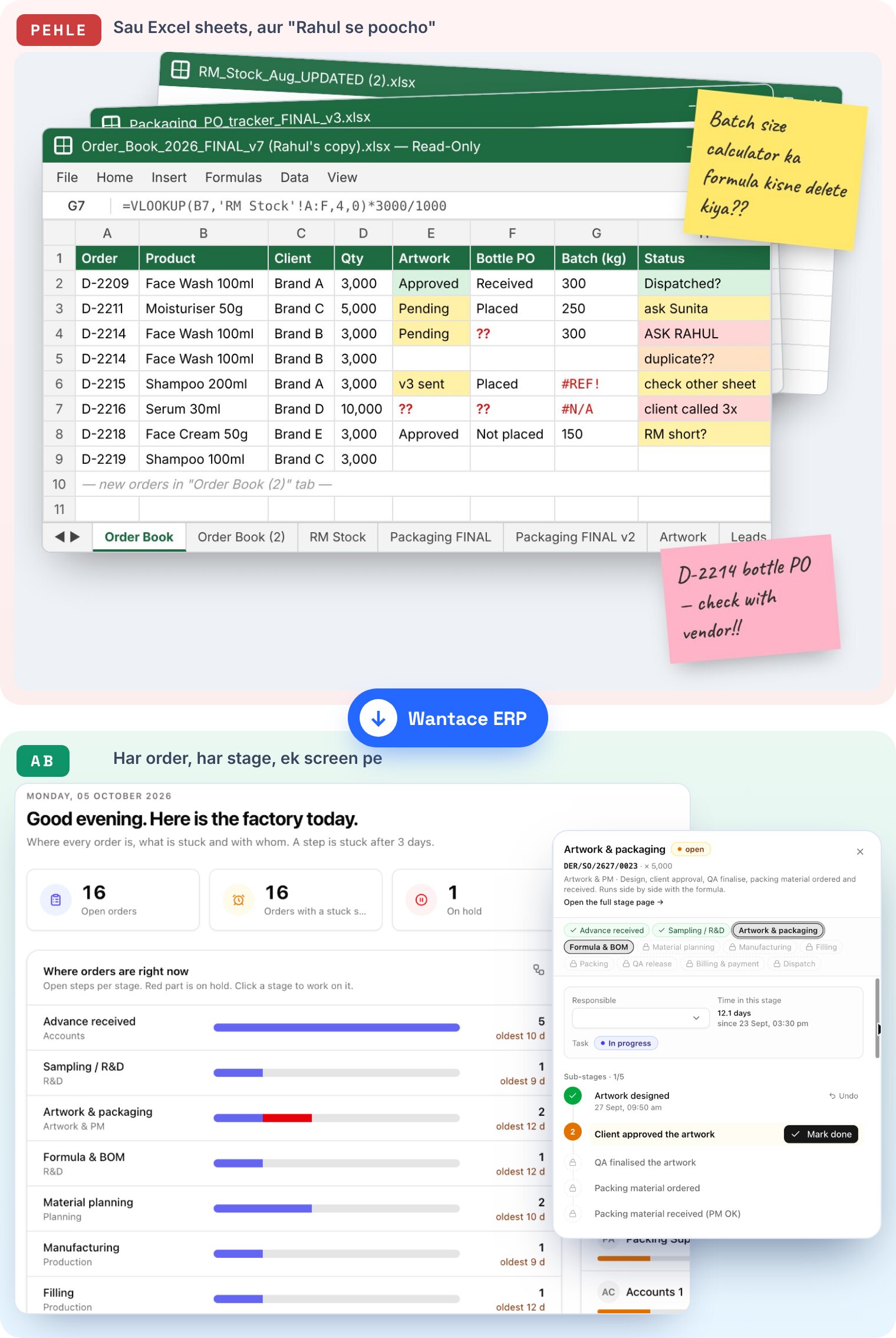Click the lock icon beside Packing material ordered

coord(572,1188)
